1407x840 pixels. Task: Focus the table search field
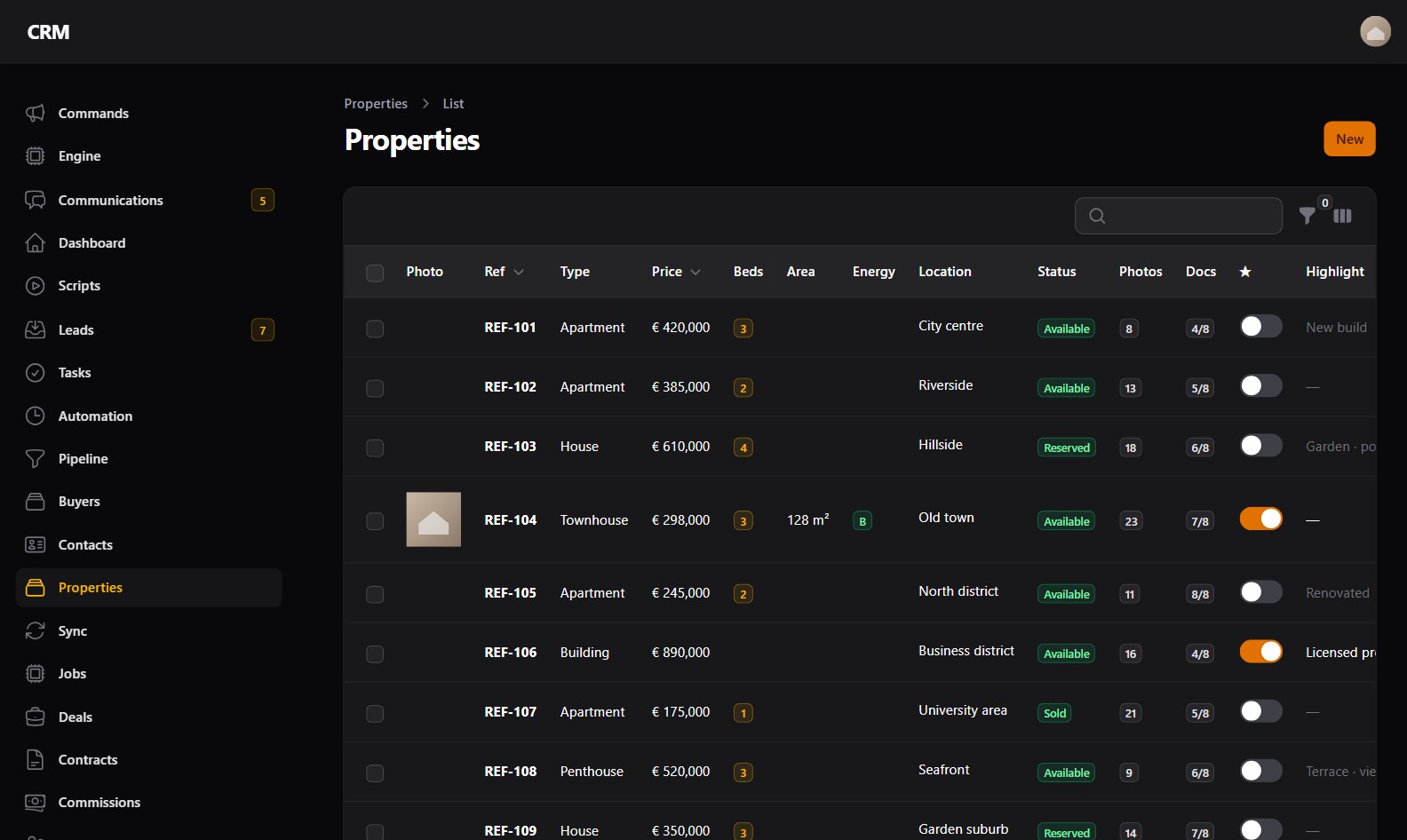tap(1178, 216)
